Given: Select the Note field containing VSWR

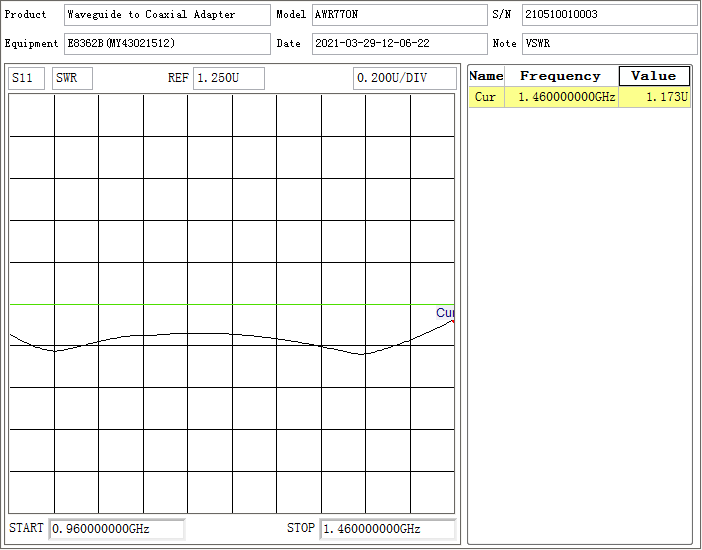Looking at the screenshot, I should 608,44.
